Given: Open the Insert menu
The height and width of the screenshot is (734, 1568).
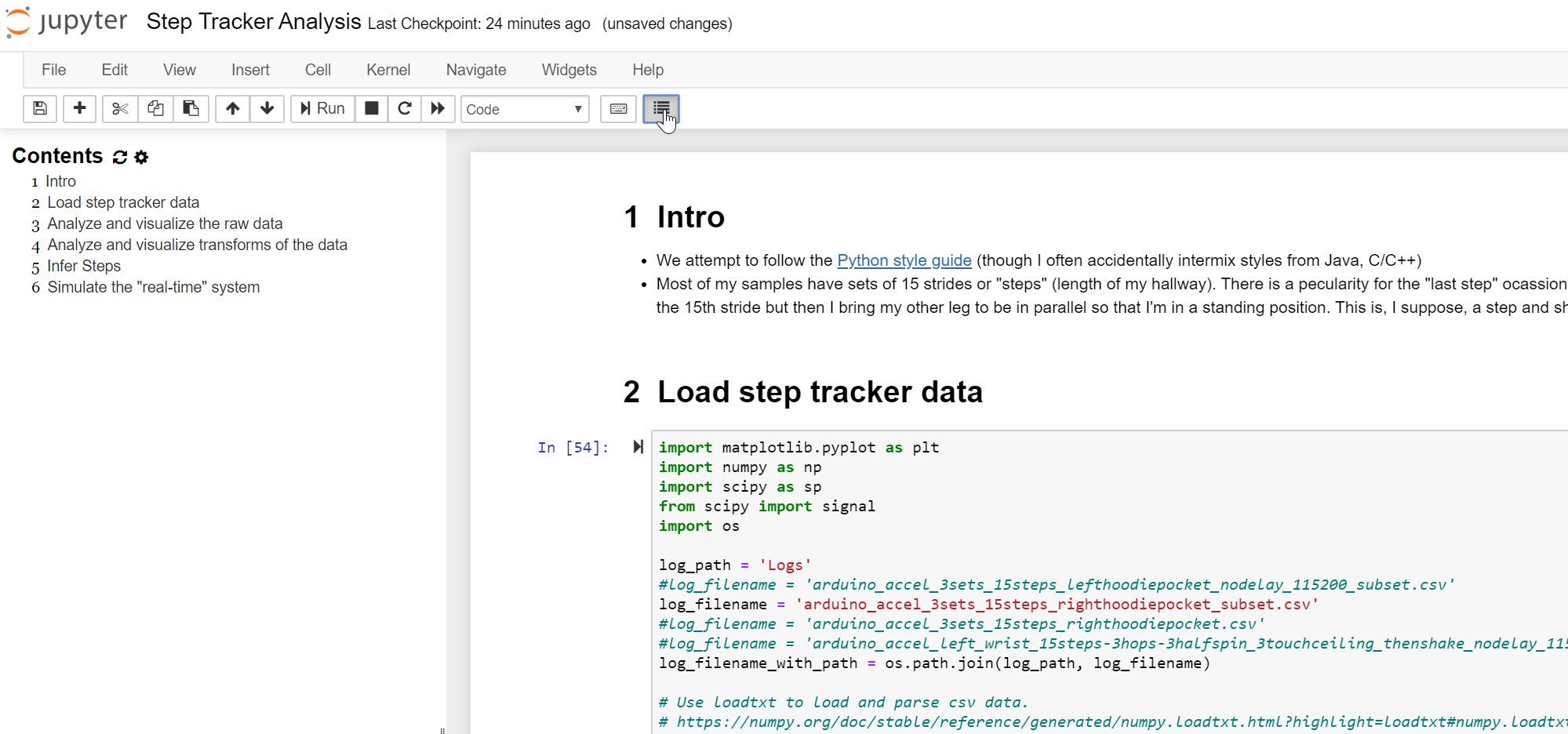Looking at the screenshot, I should coord(250,70).
